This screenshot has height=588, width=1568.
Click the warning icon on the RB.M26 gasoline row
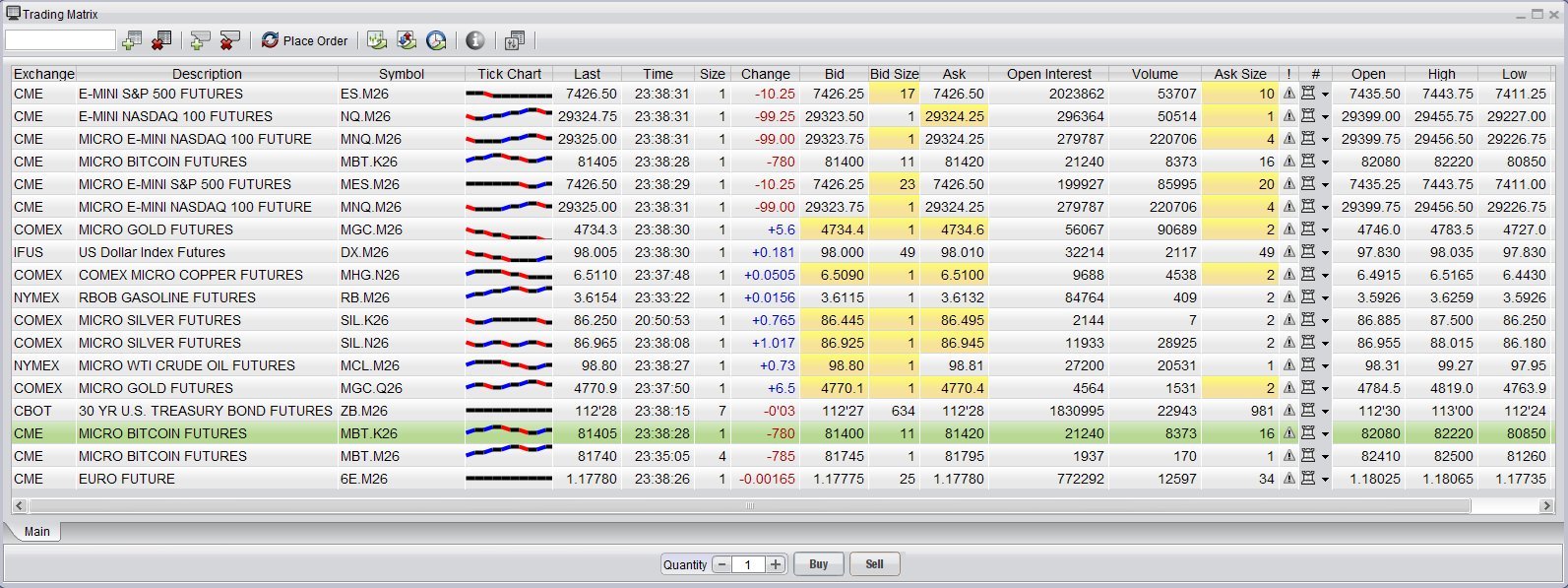[1288, 297]
